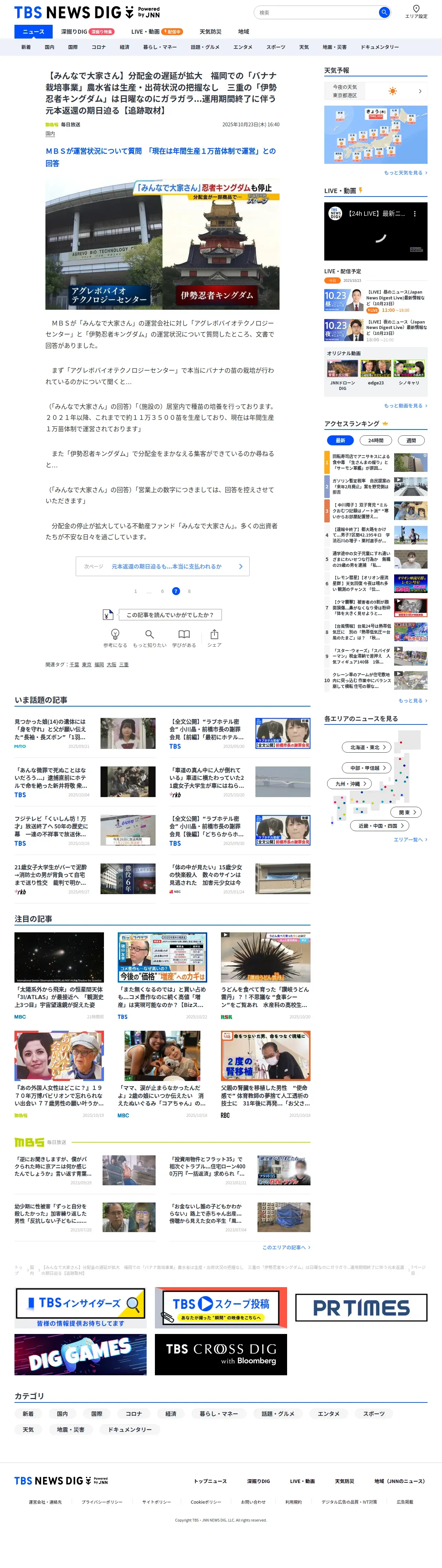Open JNNドローンDIG original video thumbnail
Viewport: 442px width, 1568px height.
click(x=342, y=369)
